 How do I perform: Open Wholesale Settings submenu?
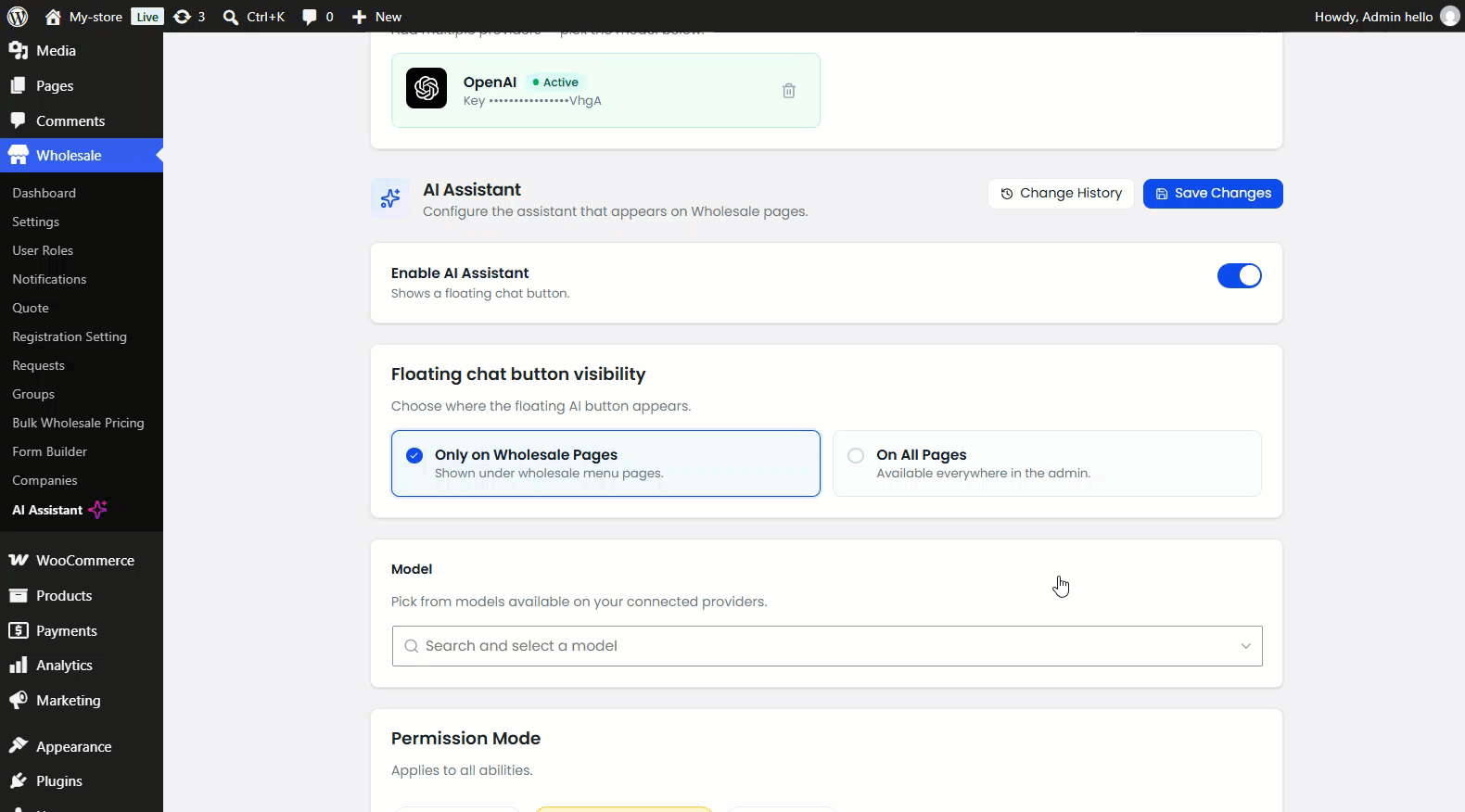[36, 222]
